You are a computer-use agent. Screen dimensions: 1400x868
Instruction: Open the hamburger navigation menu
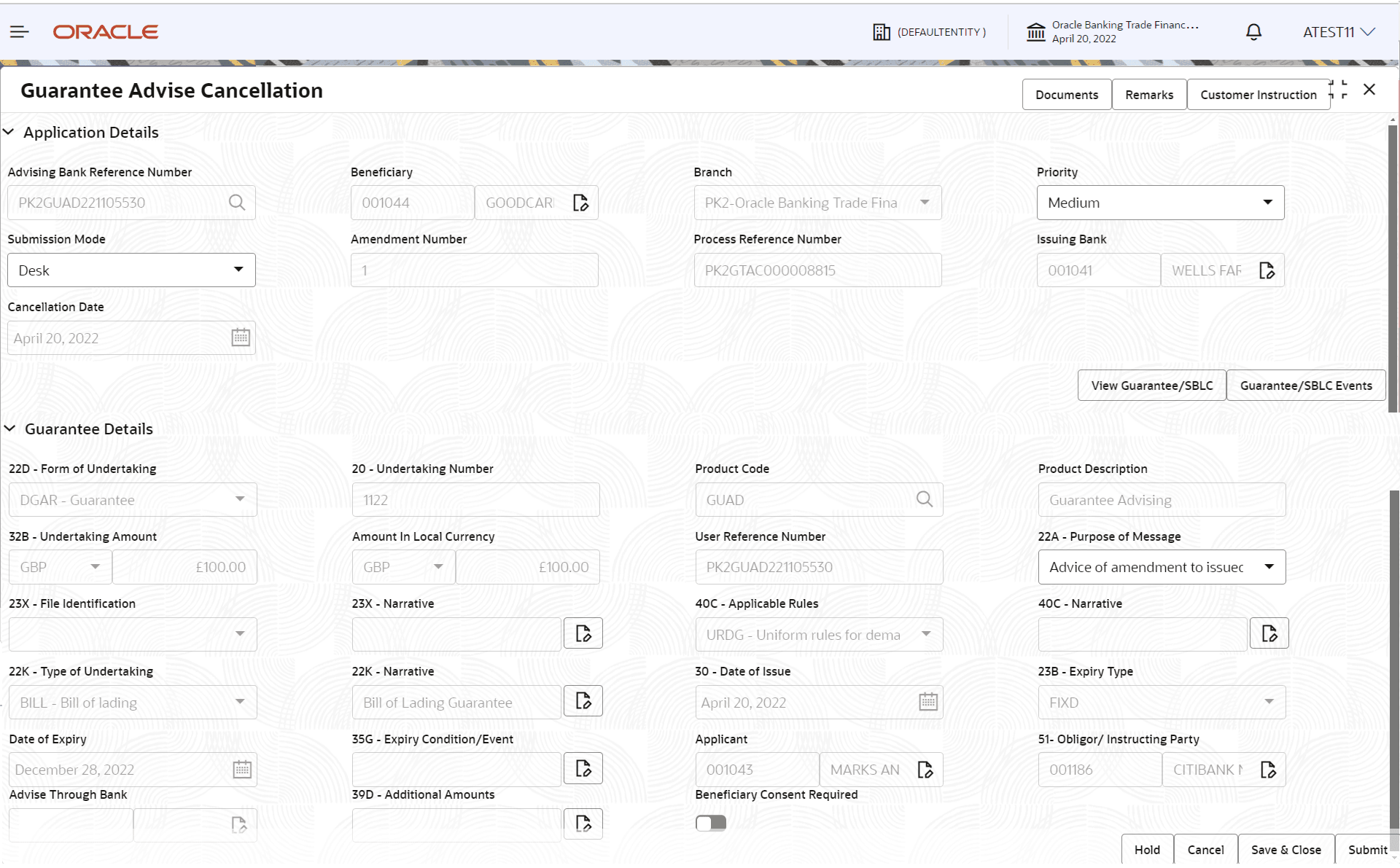click(19, 31)
